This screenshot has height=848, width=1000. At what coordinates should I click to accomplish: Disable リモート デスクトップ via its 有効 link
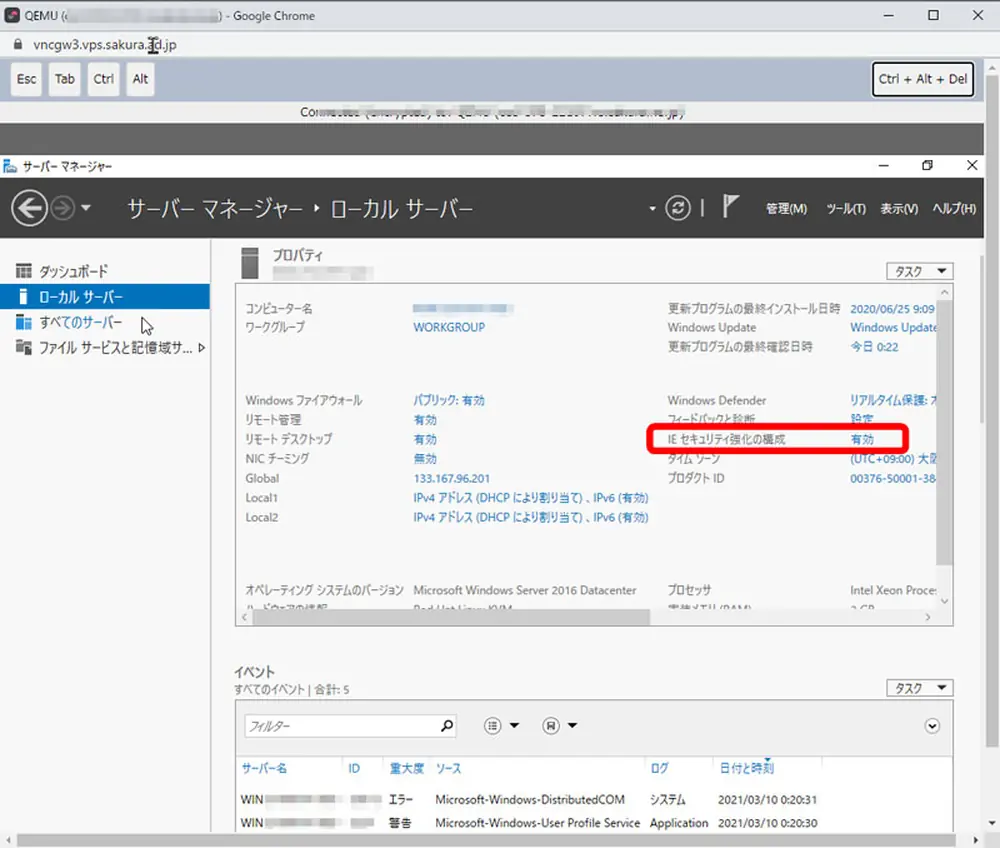[x=424, y=439]
